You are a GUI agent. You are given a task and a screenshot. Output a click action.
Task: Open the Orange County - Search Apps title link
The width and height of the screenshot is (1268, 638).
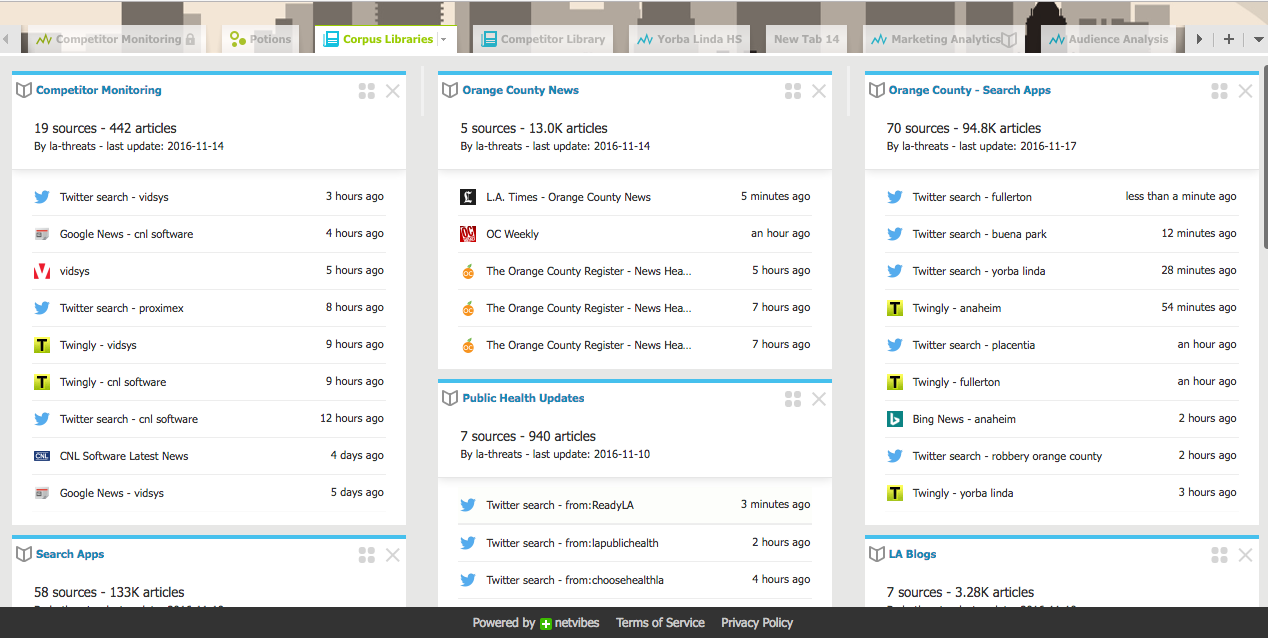pos(969,90)
